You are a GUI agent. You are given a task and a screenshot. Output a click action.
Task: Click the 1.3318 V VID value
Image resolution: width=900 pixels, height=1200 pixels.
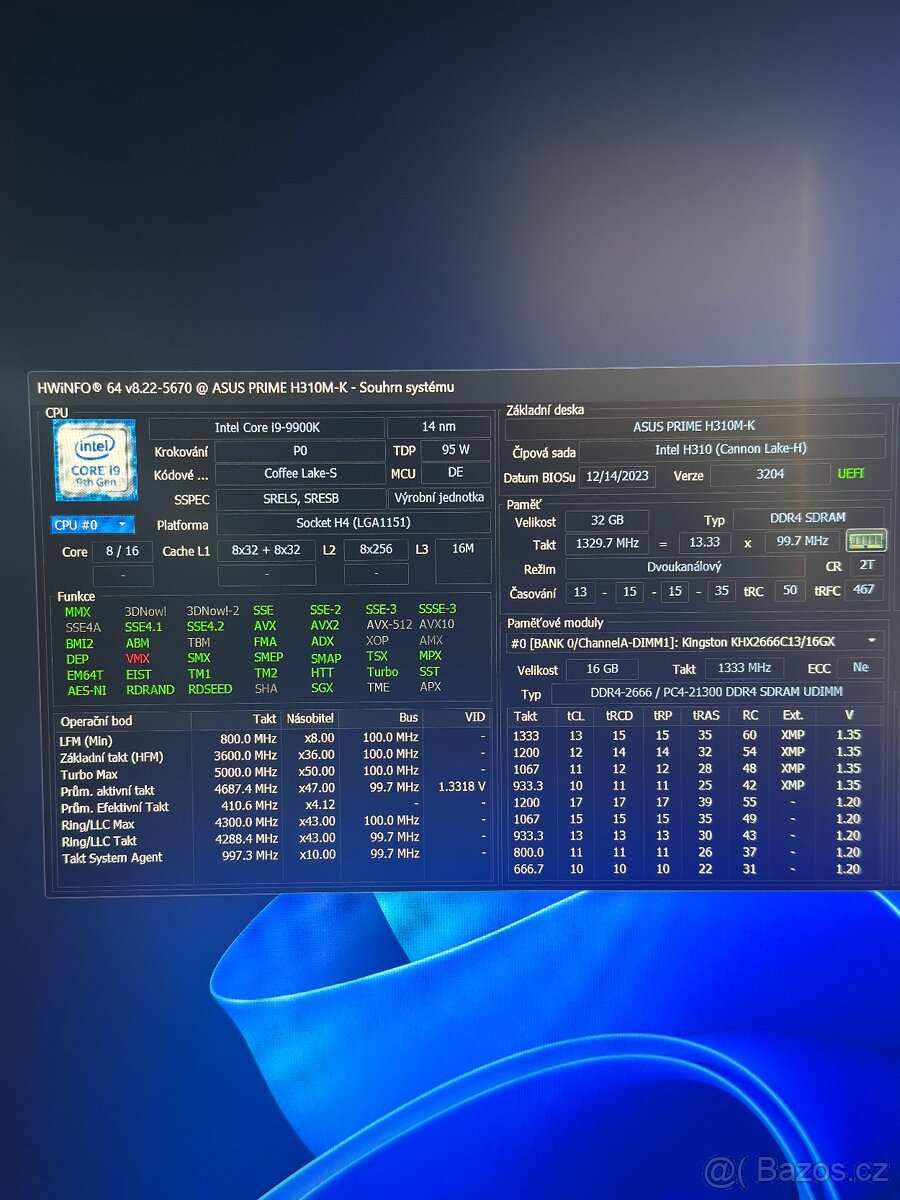coord(461,787)
